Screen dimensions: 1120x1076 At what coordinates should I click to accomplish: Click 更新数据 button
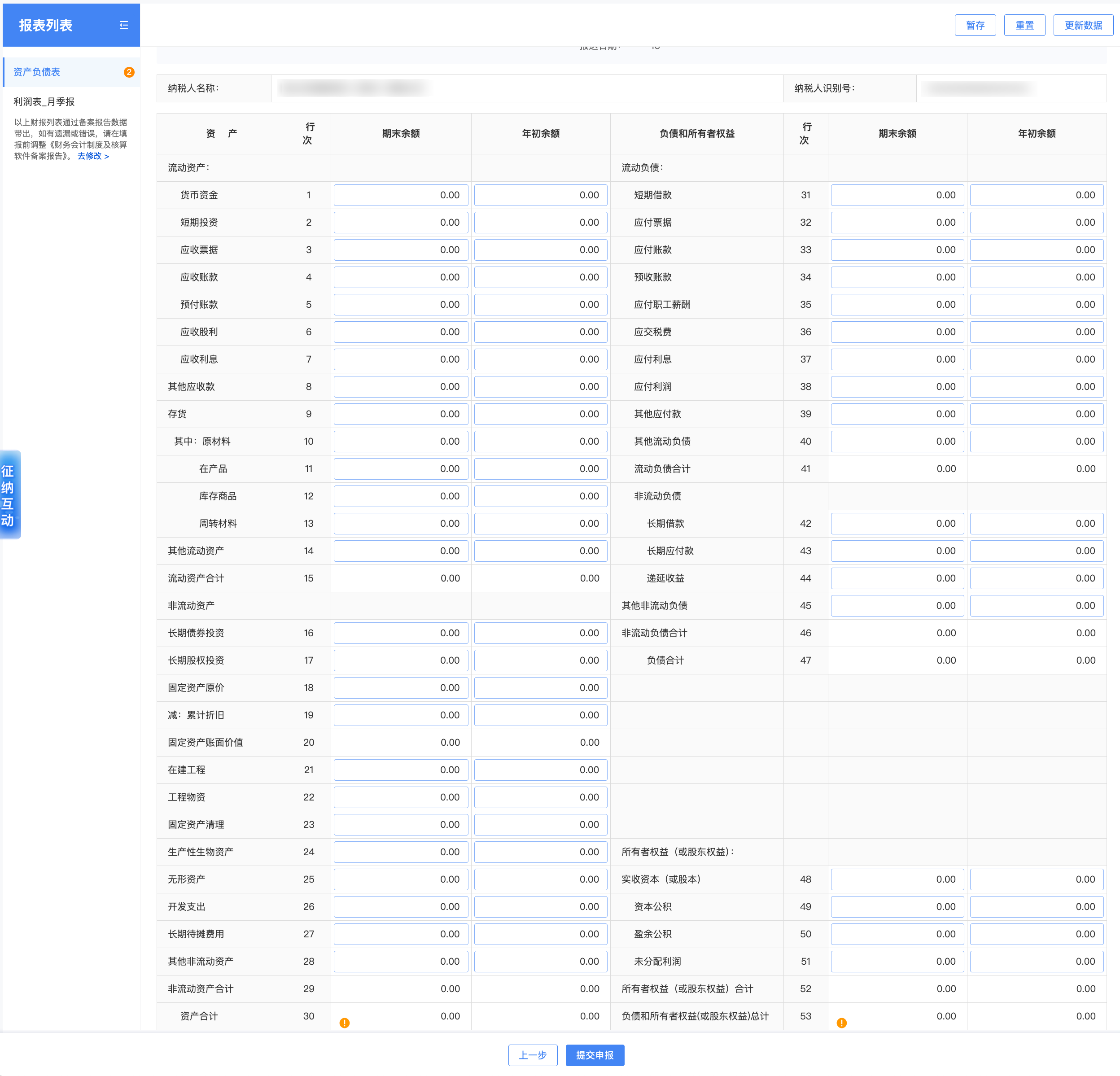(1083, 25)
